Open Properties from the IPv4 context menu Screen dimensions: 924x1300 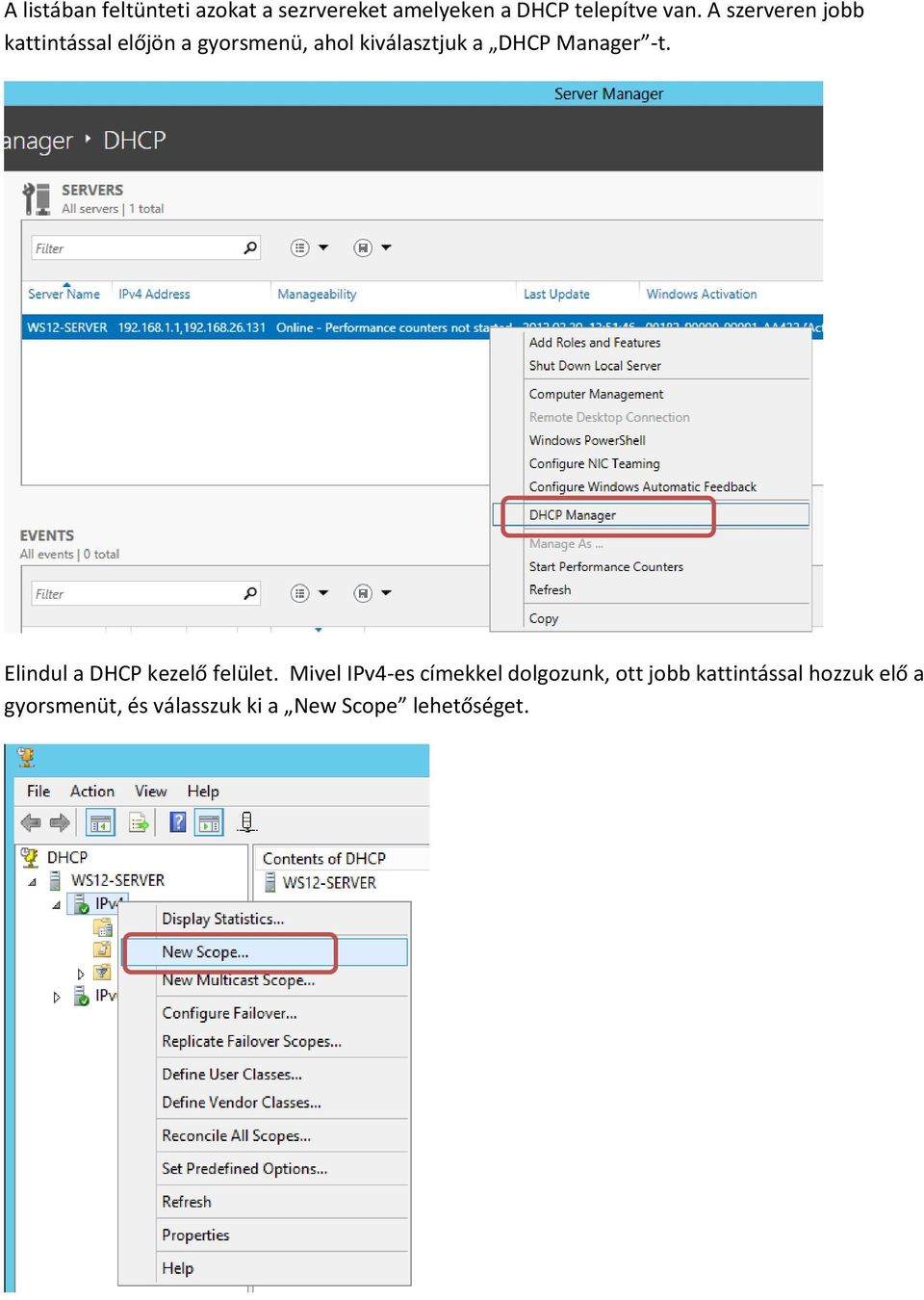[x=195, y=1235]
